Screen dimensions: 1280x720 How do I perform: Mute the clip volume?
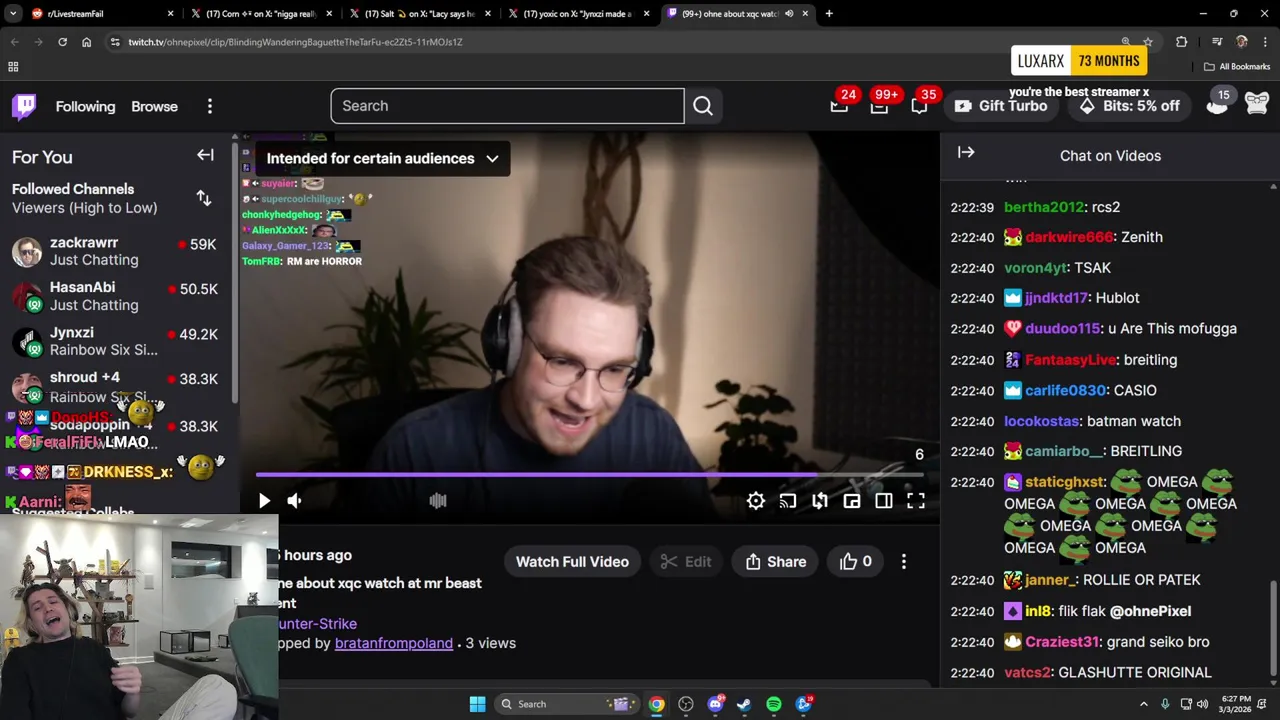coord(294,501)
